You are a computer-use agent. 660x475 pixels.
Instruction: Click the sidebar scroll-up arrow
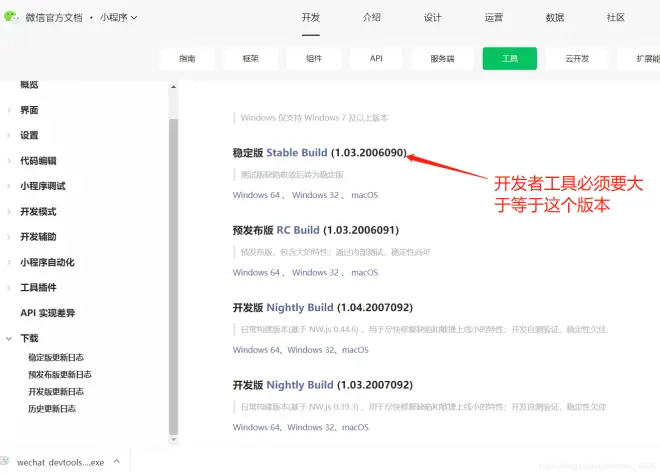(x=173, y=87)
